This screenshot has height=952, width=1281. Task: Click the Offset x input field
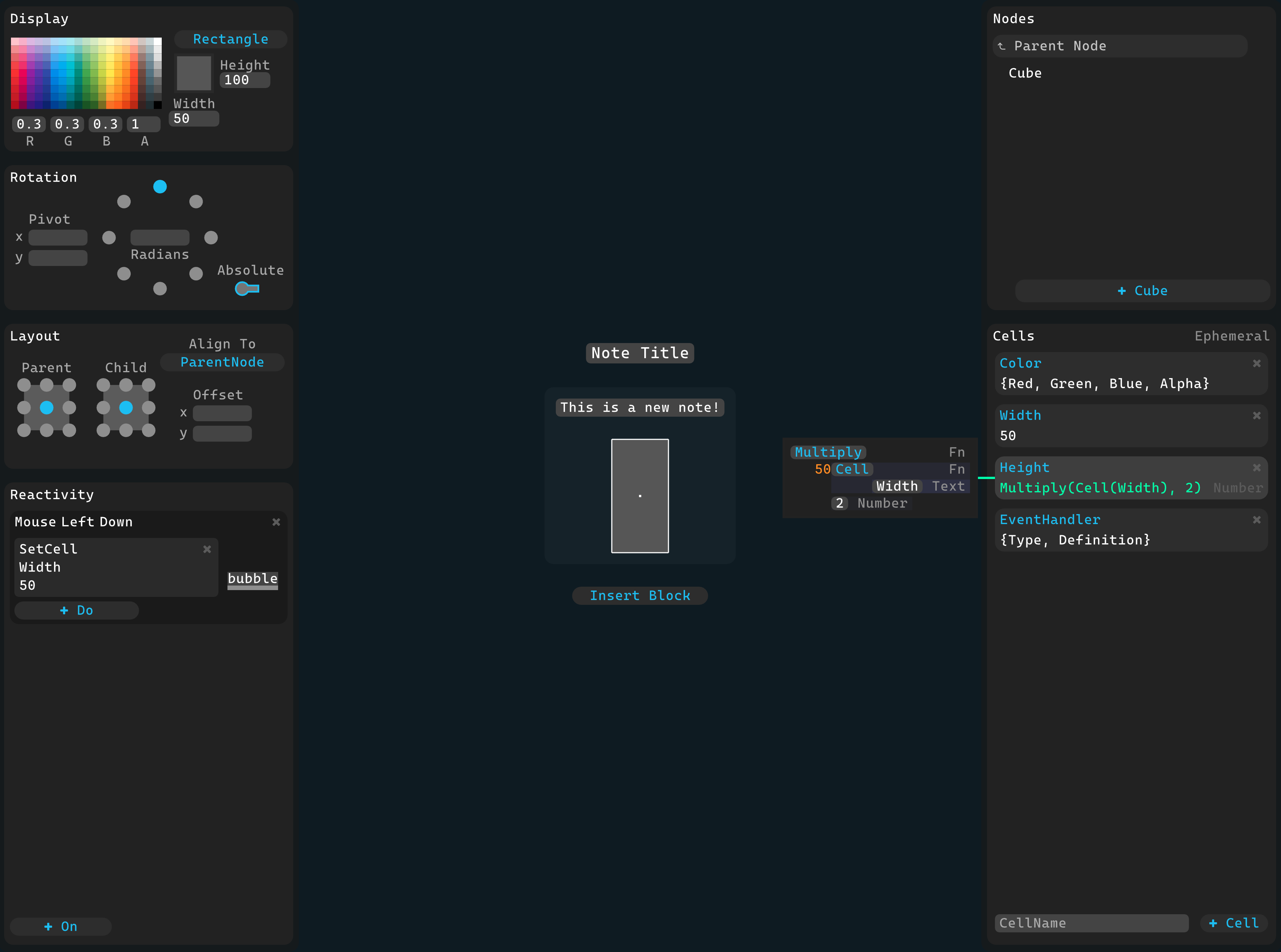(x=223, y=413)
